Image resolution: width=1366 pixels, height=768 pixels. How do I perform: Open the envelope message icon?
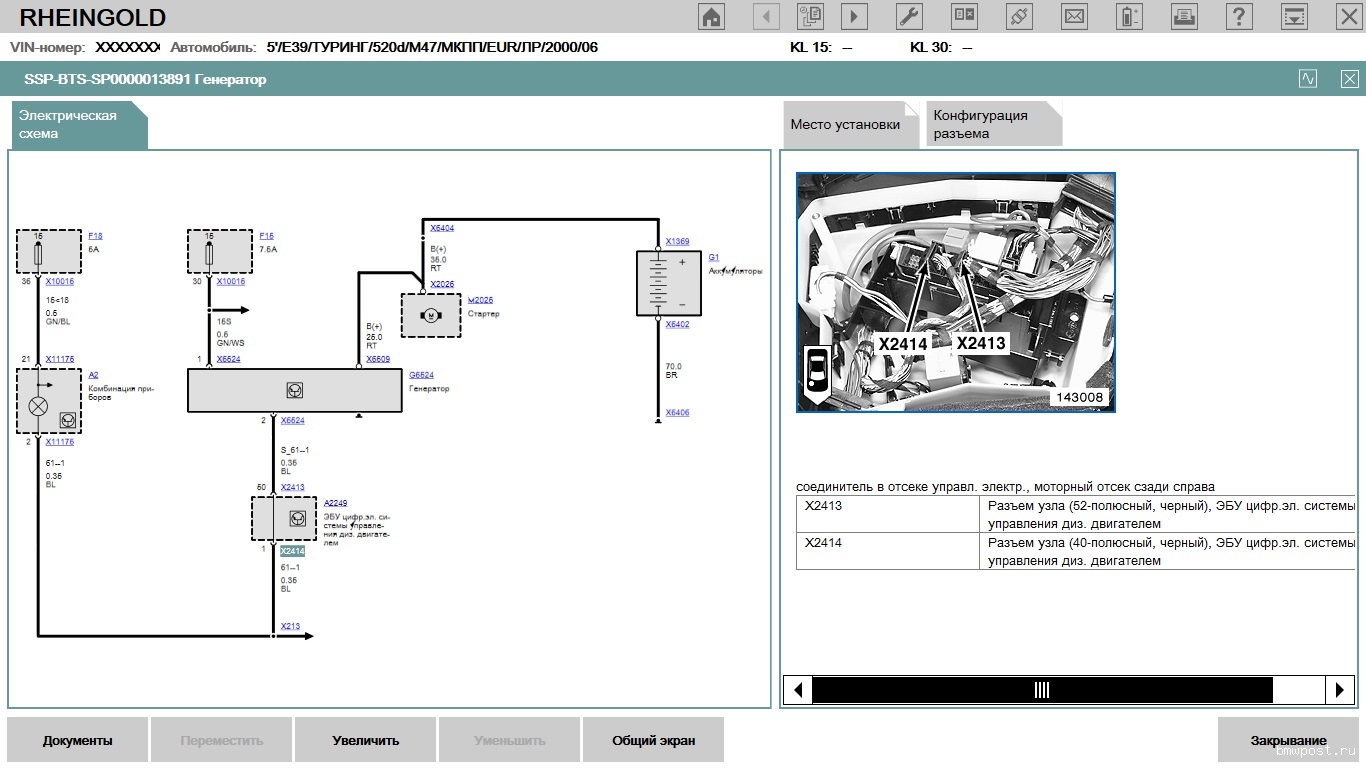(x=1074, y=17)
